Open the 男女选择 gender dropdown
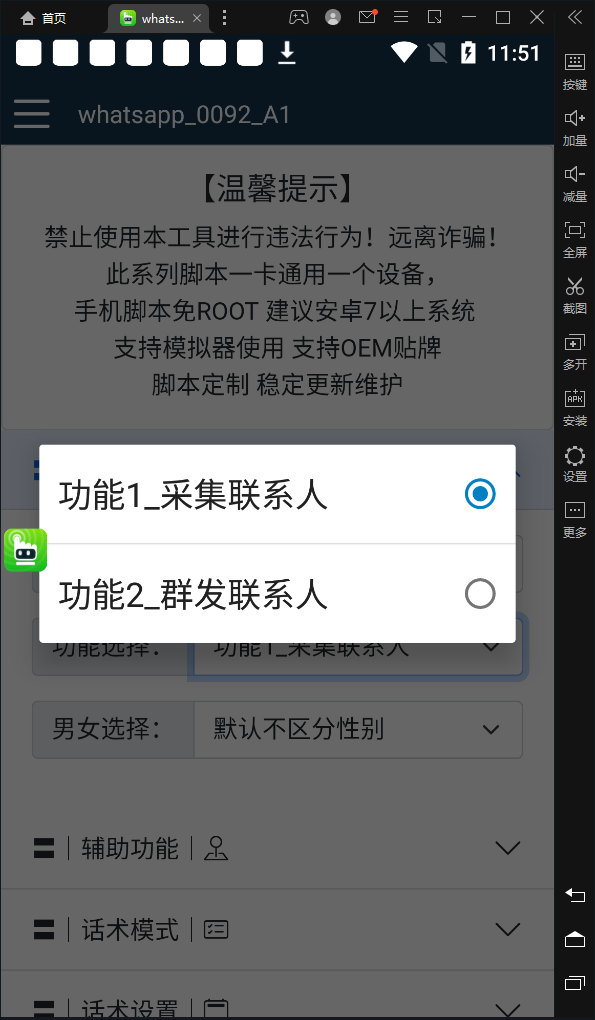 358,729
